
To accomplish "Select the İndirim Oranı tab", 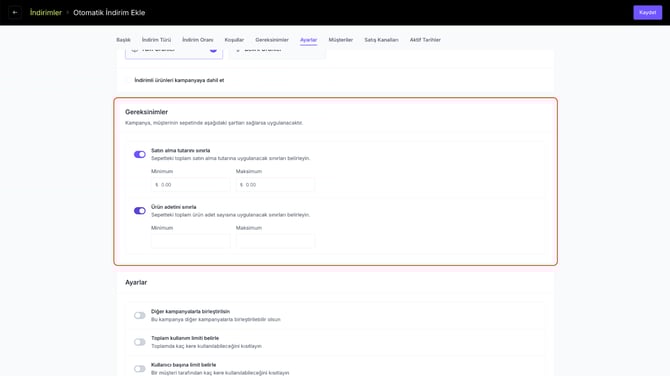I will tap(197, 40).
